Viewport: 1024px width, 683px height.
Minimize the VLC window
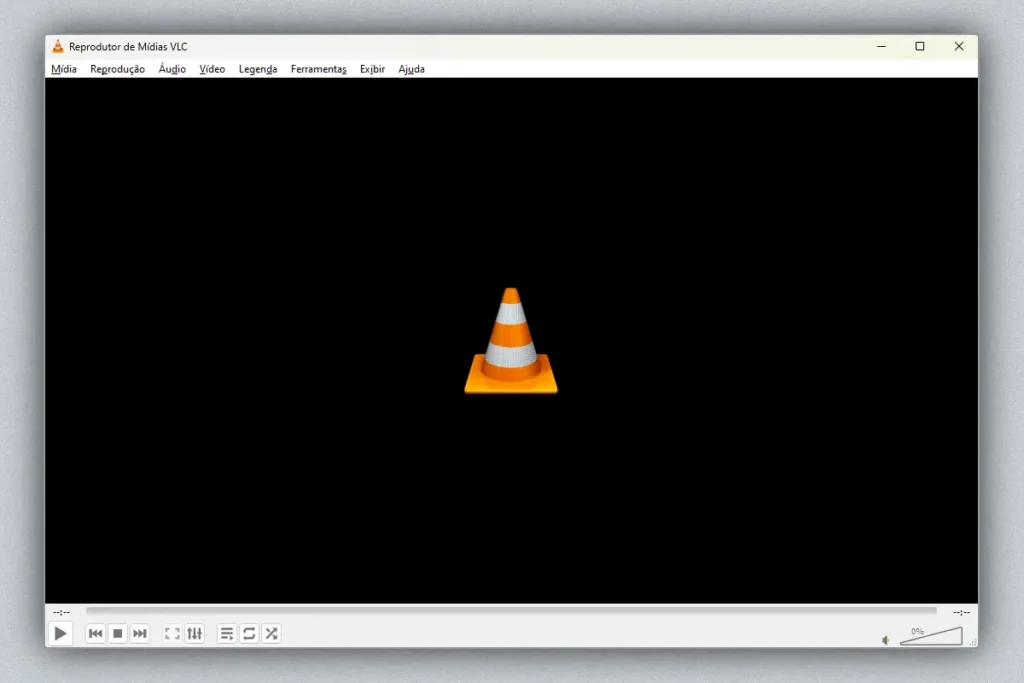click(x=882, y=46)
